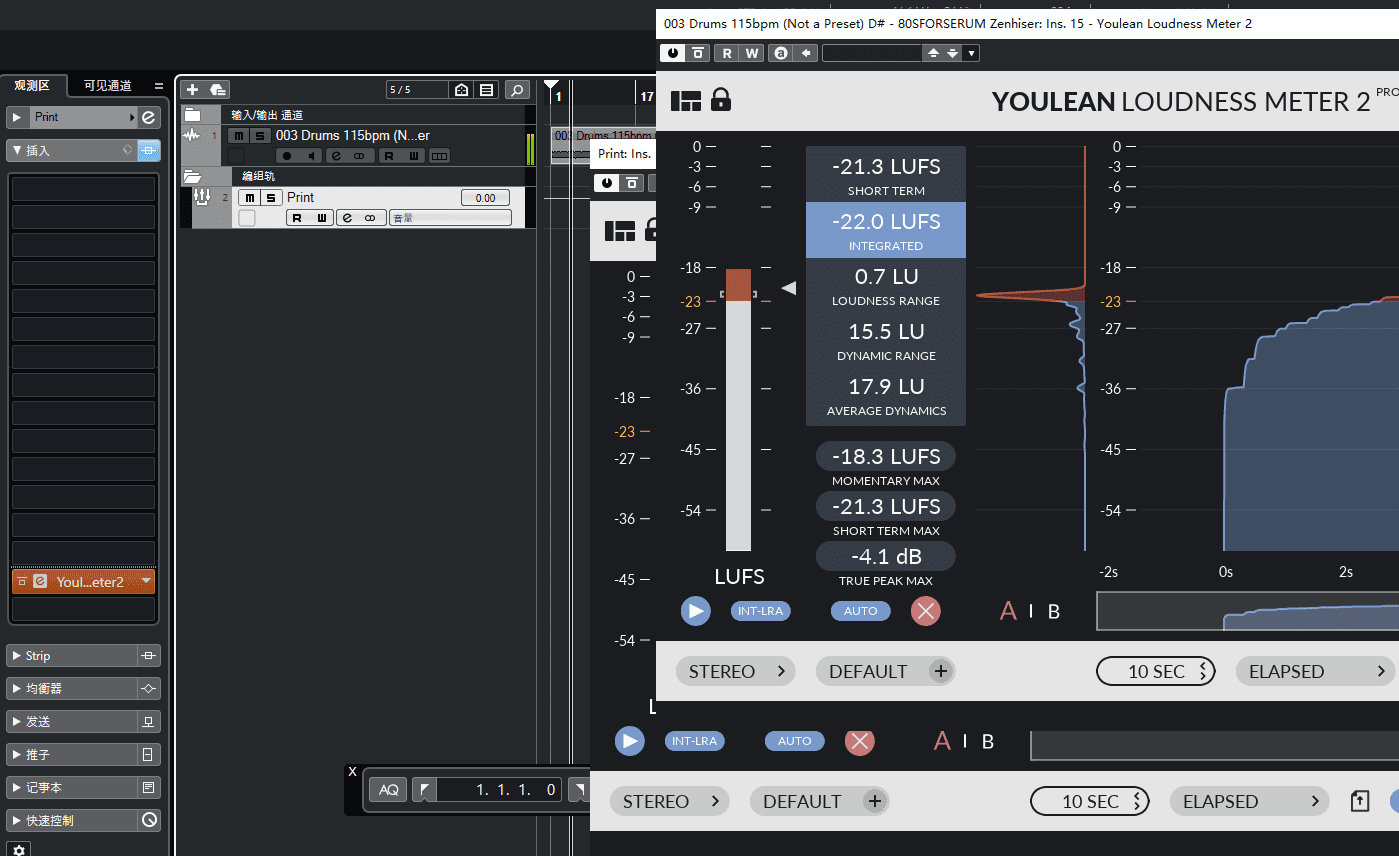Click the Momentary Max -18.3 LUFS value
Screen dimensions: 1399x856
(886, 456)
